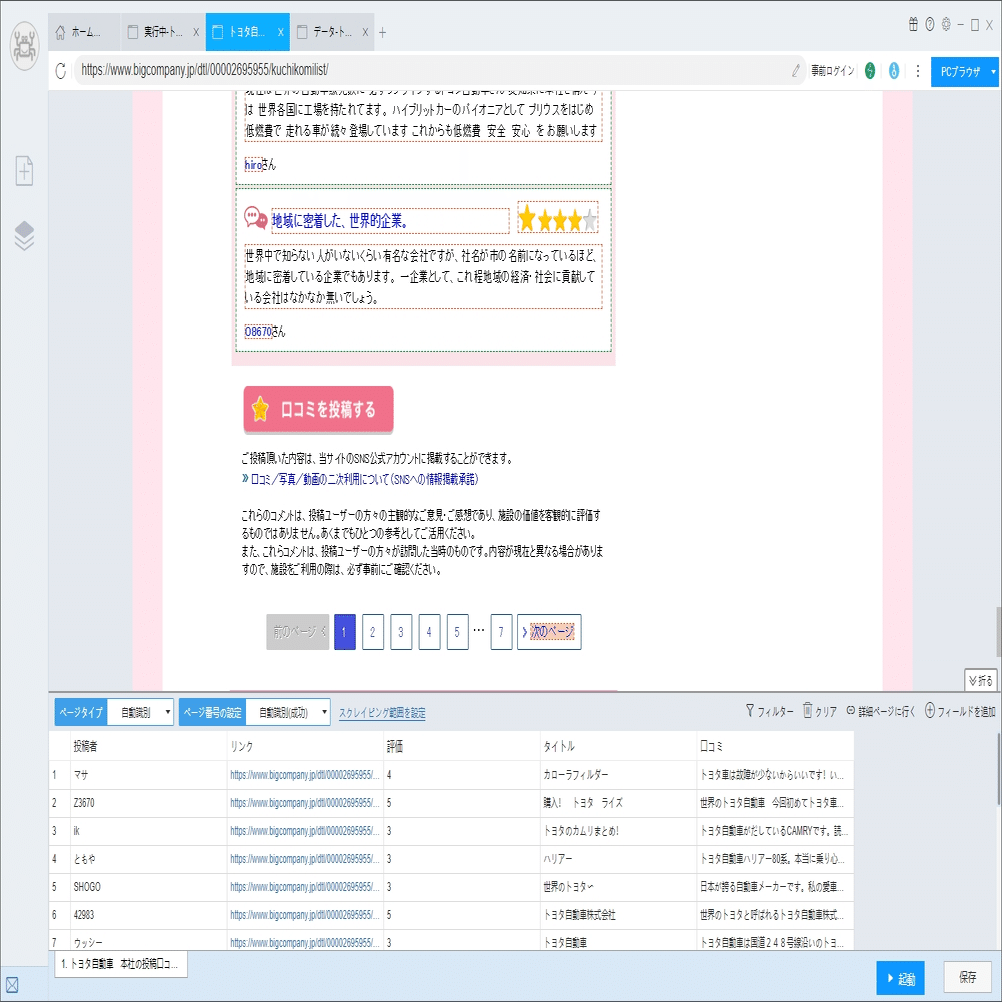Select the cell カローラフィルダー

pyautogui.click(x=618, y=775)
